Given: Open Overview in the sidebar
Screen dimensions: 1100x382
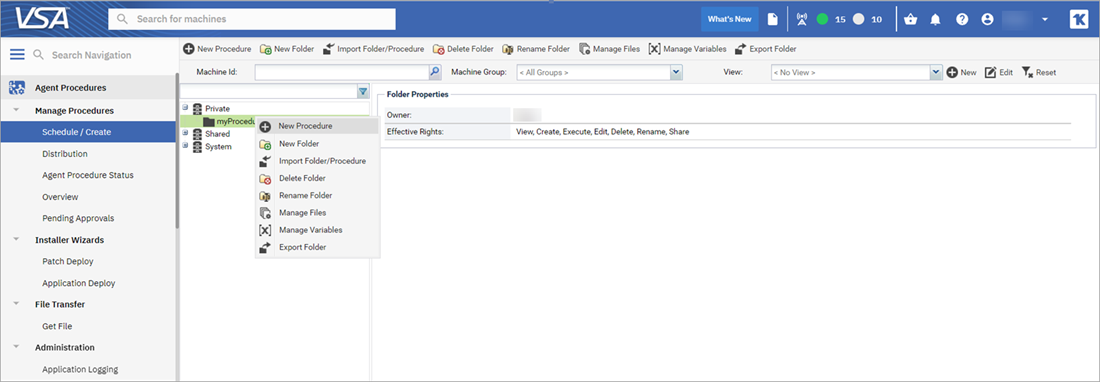Looking at the screenshot, I should pos(60,197).
